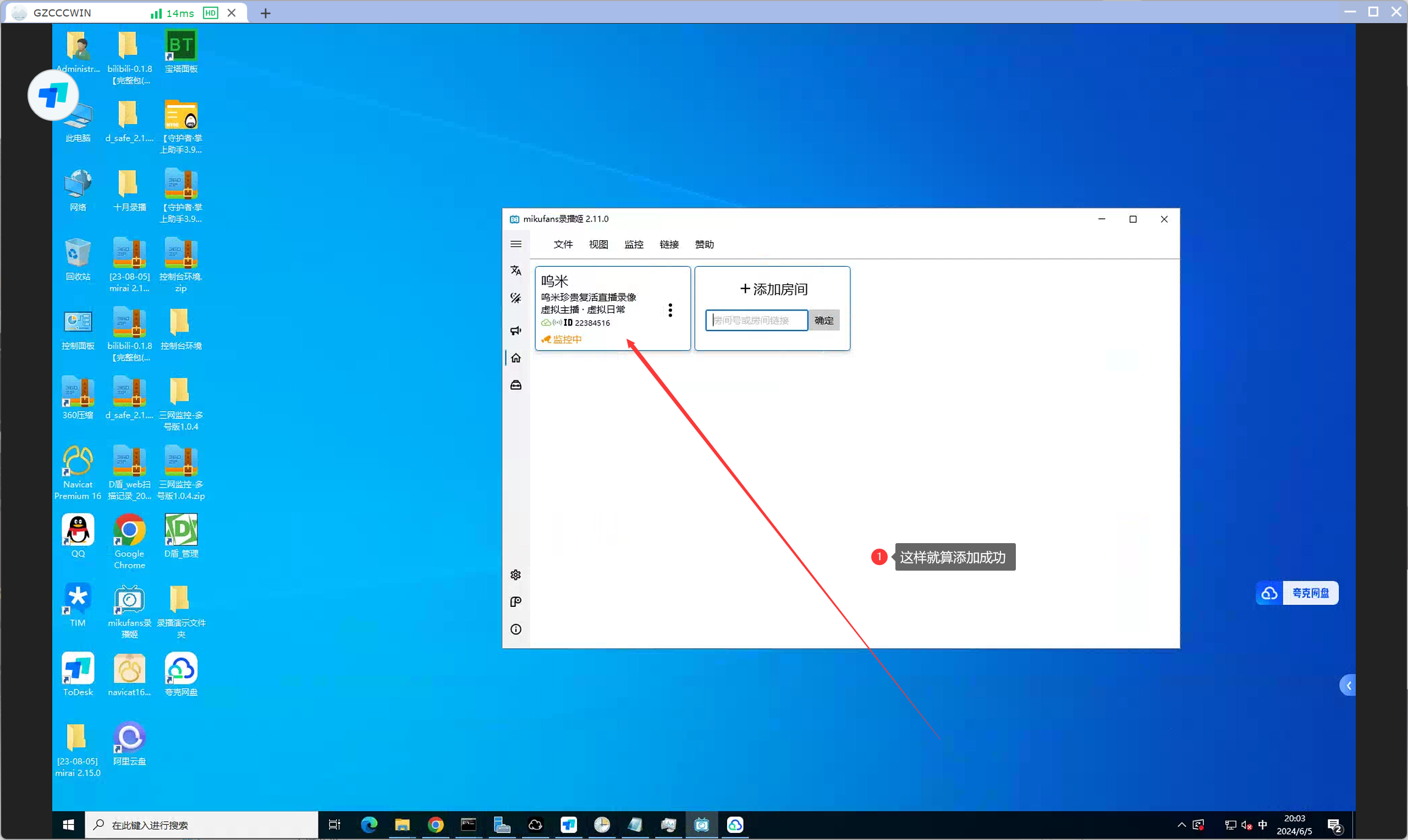This screenshot has width=1408, height=840.
Task: Expand the 监控 menu
Action: pyautogui.click(x=634, y=245)
